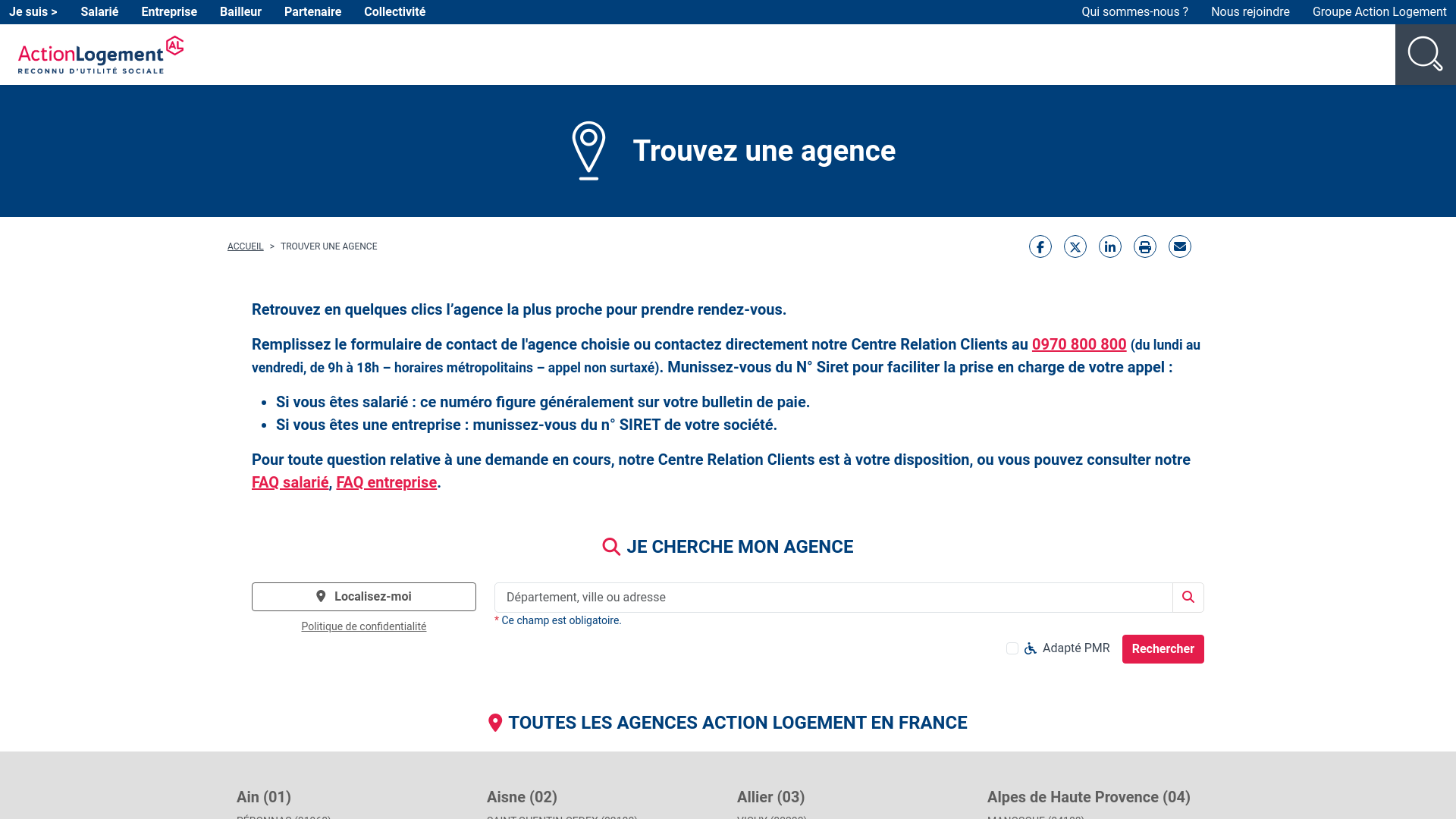Click the Aisne (02) department heading
The height and width of the screenshot is (819, 1456).
(x=522, y=797)
